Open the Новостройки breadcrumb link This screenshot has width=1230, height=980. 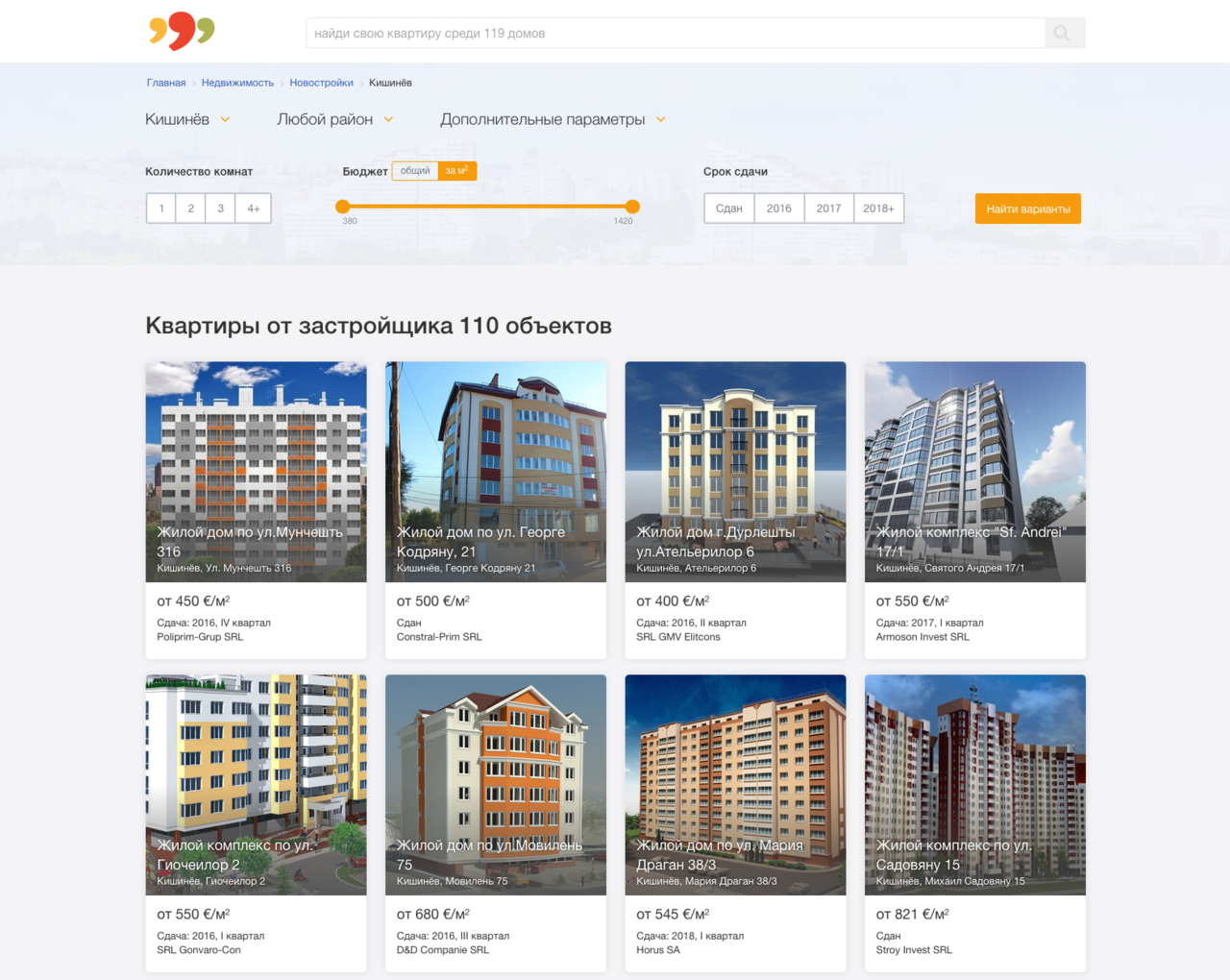(322, 83)
